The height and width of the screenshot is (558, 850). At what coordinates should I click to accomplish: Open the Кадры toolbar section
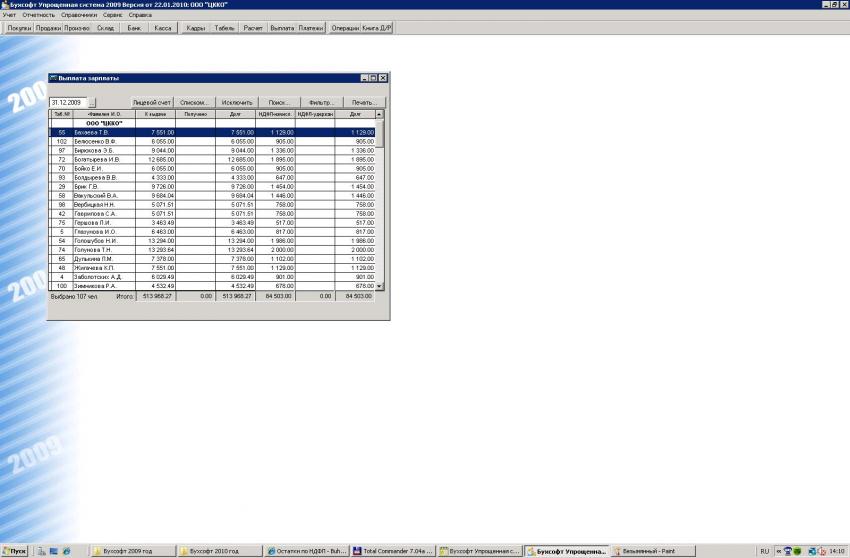click(x=196, y=28)
